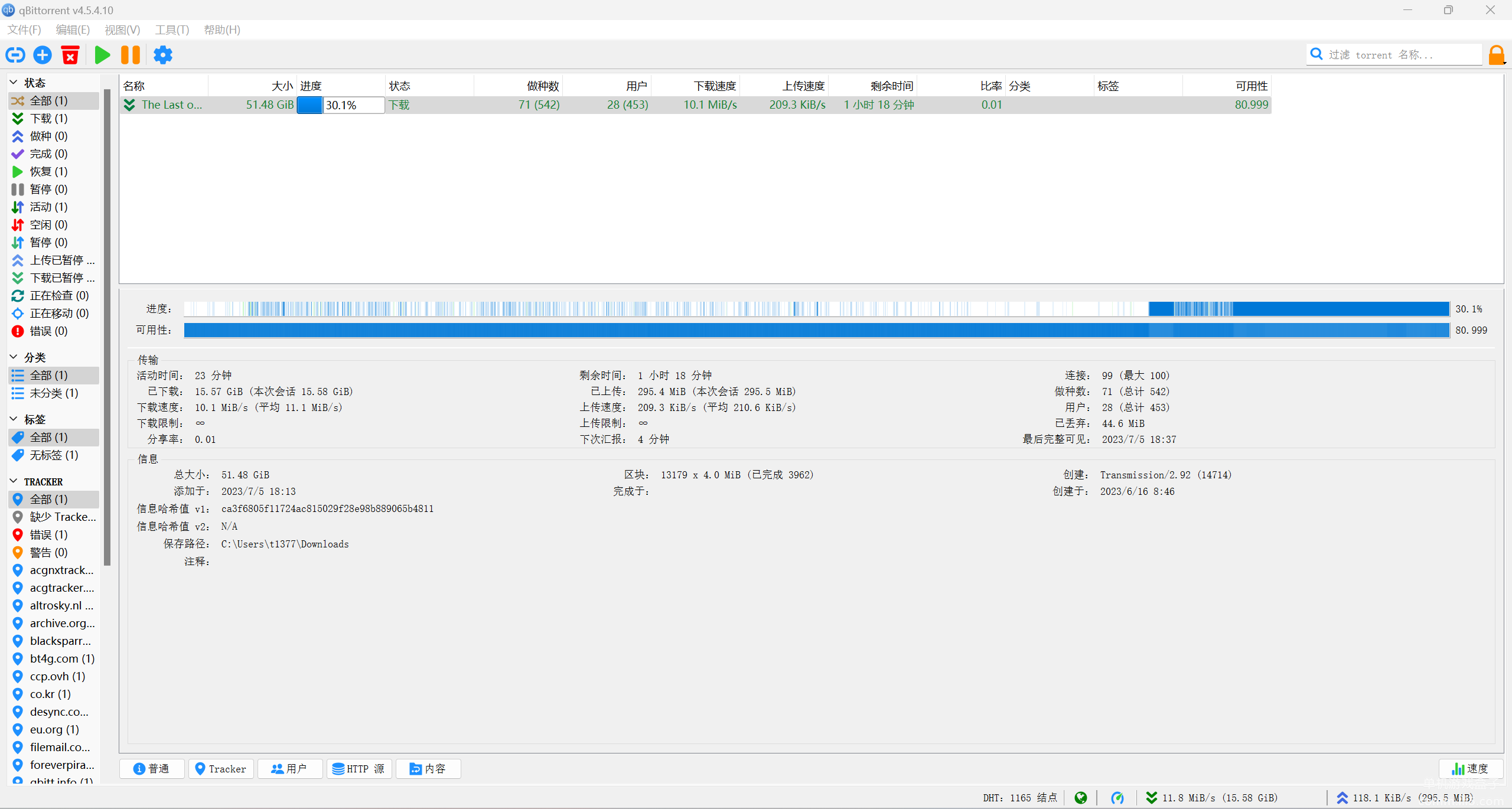This screenshot has height=809, width=1512.
Task: Open options with the gear icon
Action: (x=163, y=55)
